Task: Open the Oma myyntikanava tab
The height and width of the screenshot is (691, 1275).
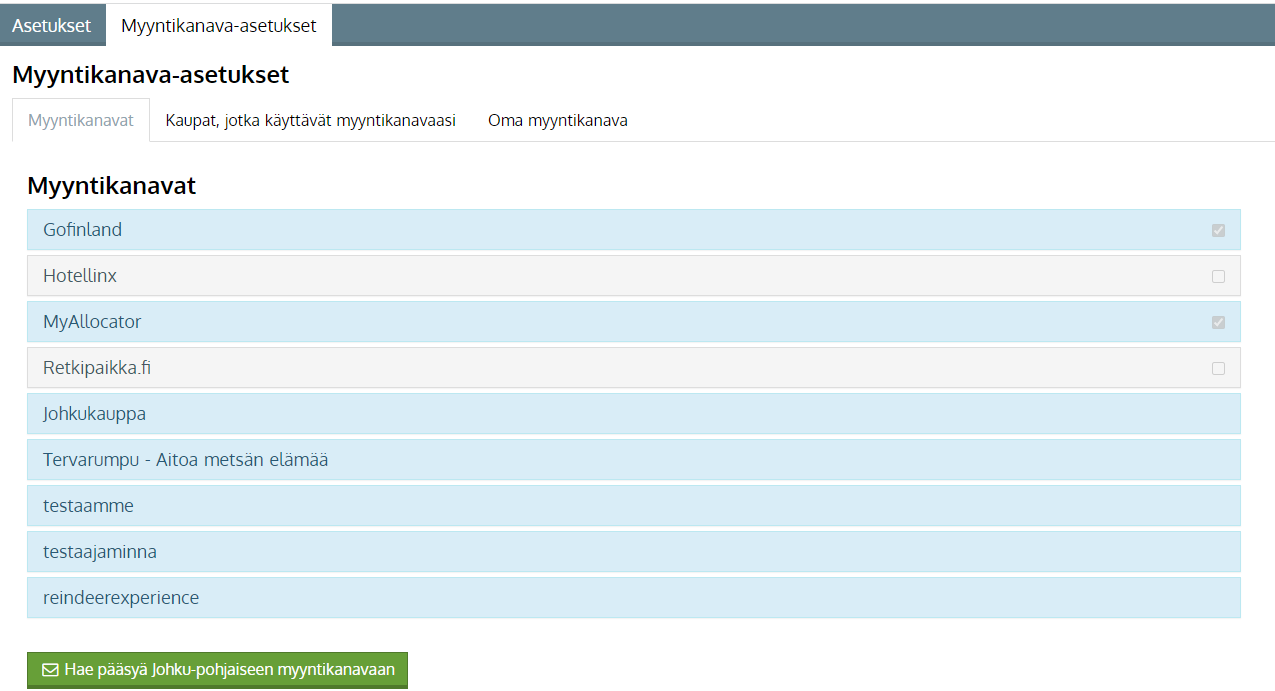Action: pos(558,120)
